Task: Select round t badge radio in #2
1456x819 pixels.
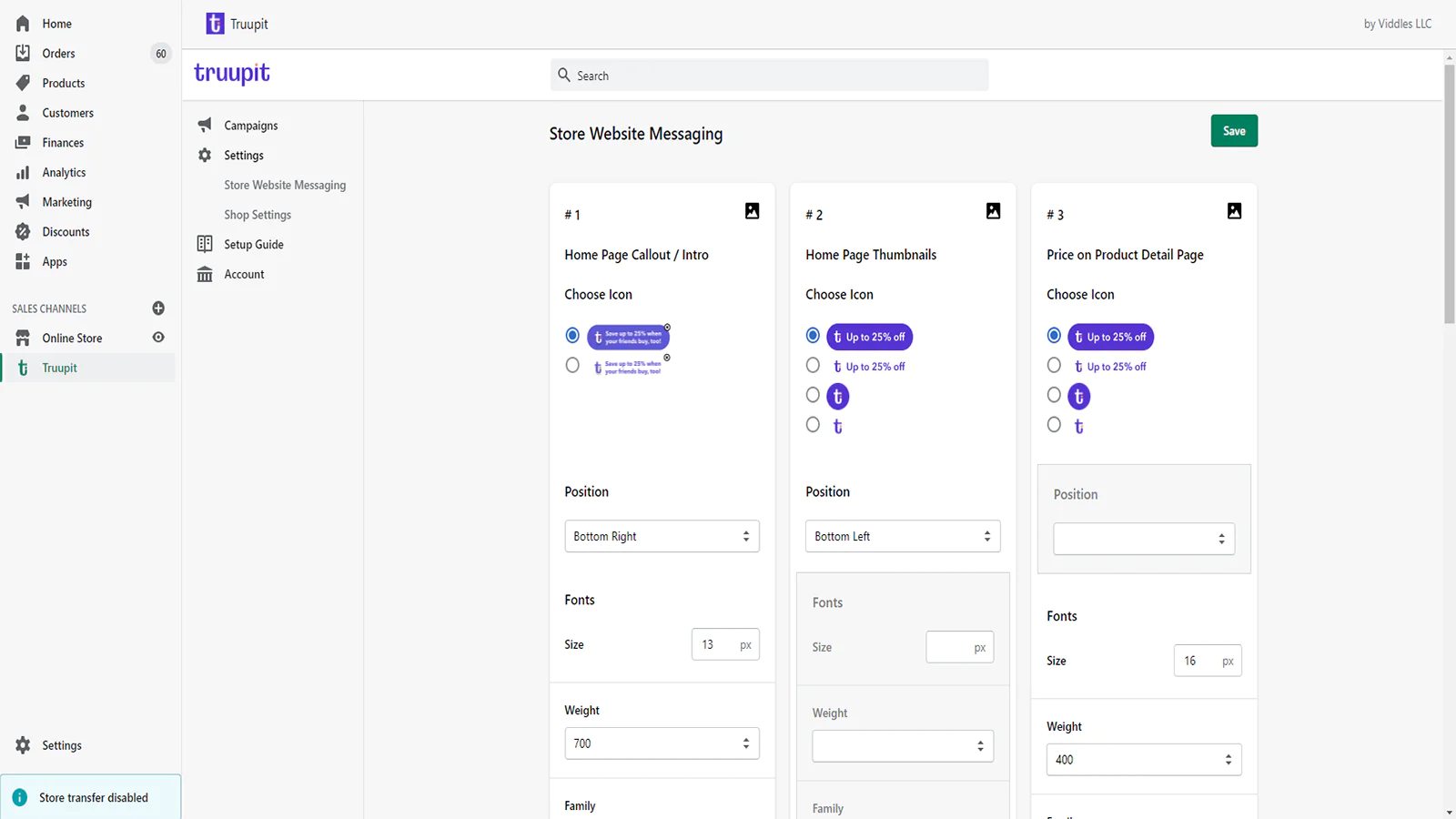Action: (814, 395)
